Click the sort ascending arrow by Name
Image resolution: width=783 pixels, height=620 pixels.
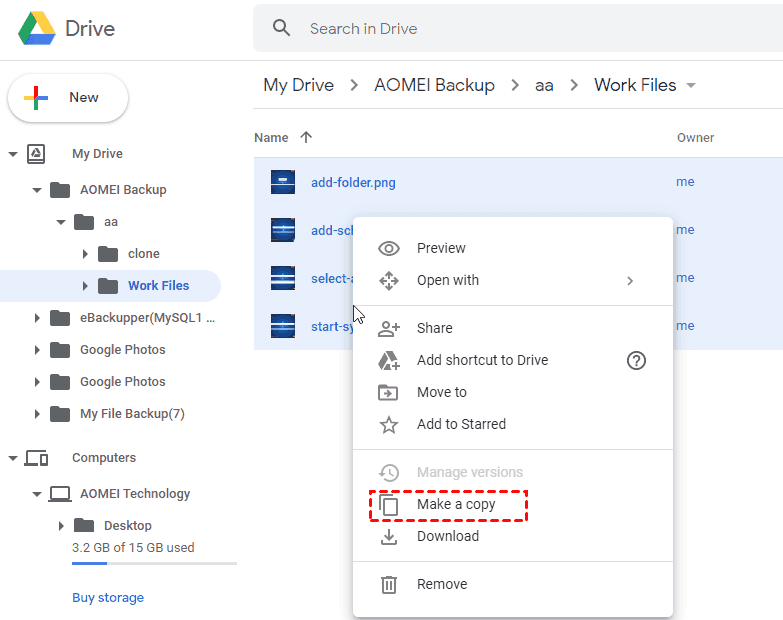pyautogui.click(x=306, y=137)
